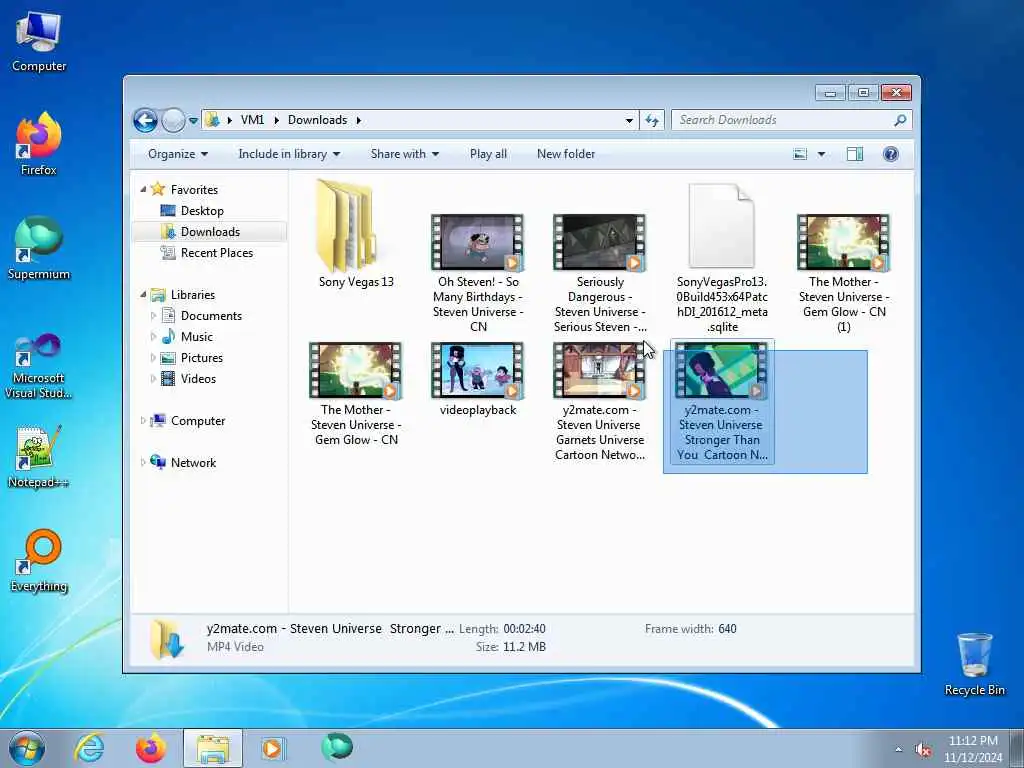Open the Computer desktop icon
Viewport: 1024px width, 768px height.
coord(39,41)
